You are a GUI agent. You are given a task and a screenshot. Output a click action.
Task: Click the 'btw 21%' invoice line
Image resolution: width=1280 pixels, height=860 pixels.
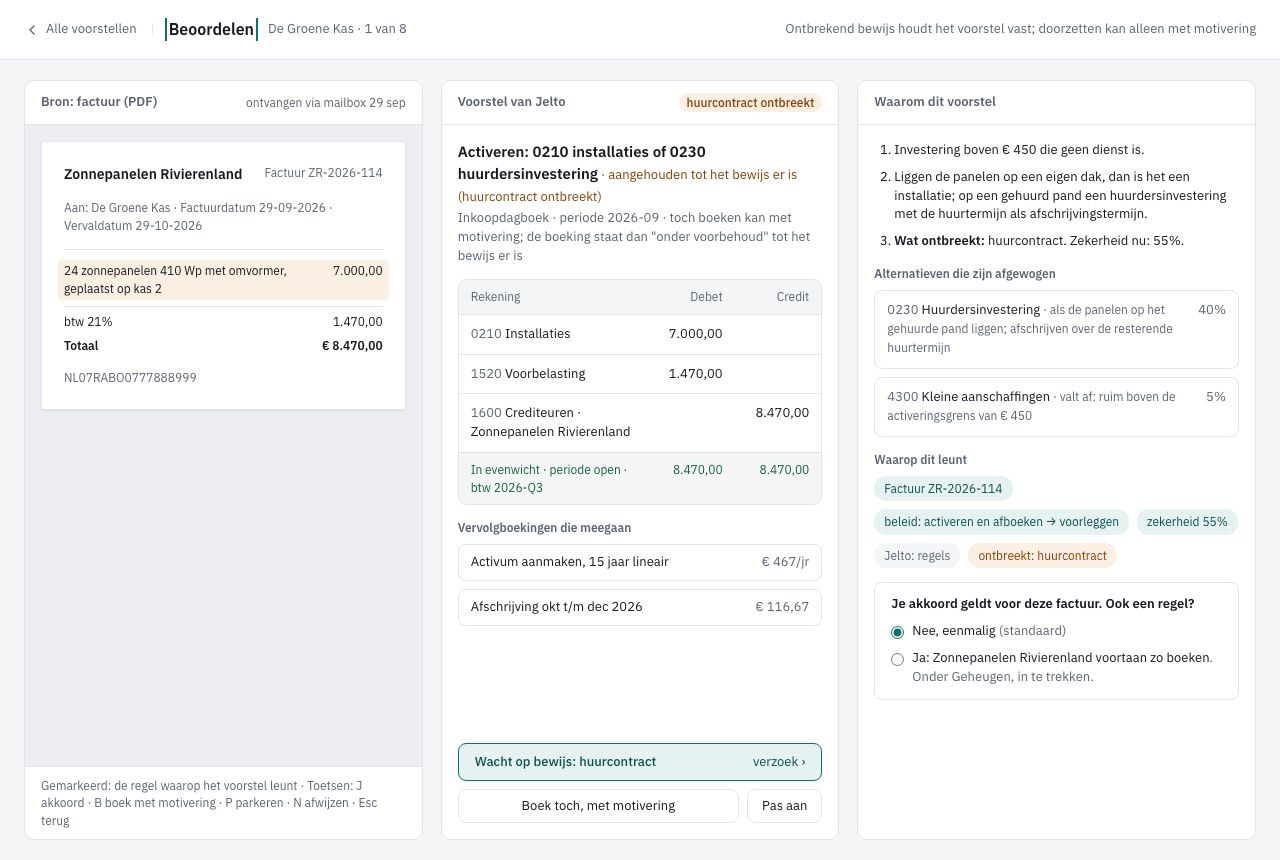(x=223, y=322)
